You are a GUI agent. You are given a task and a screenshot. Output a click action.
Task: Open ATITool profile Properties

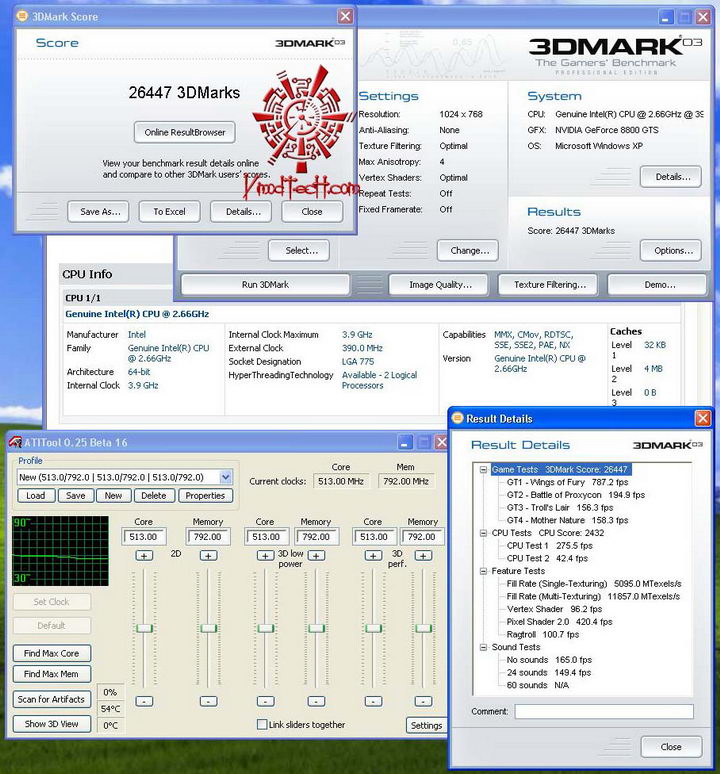(205, 496)
